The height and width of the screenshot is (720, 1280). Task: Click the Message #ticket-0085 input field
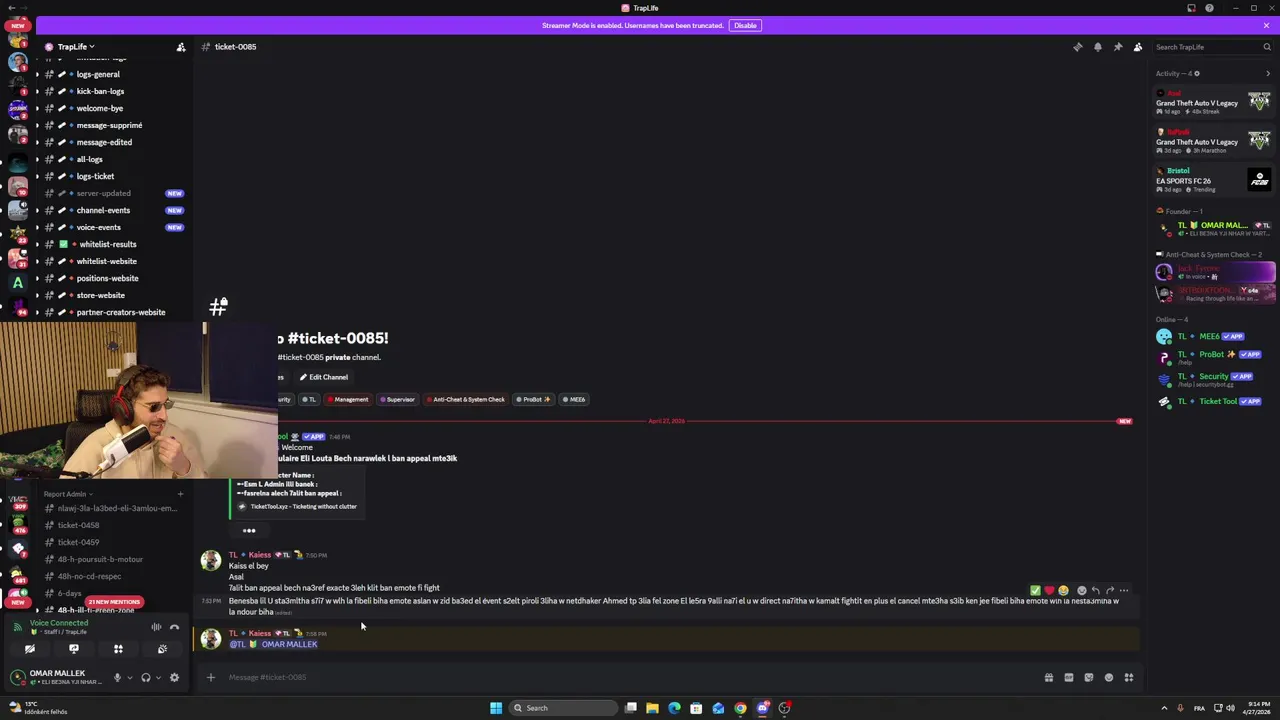[x=630, y=677]
